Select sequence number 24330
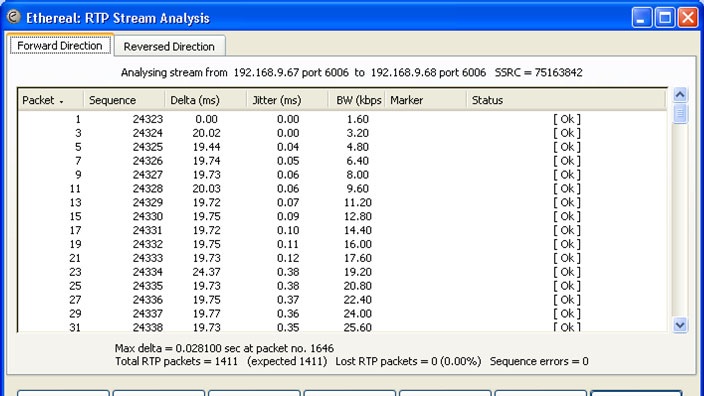Viewport: 704px width, 396px height. point(148,216)
